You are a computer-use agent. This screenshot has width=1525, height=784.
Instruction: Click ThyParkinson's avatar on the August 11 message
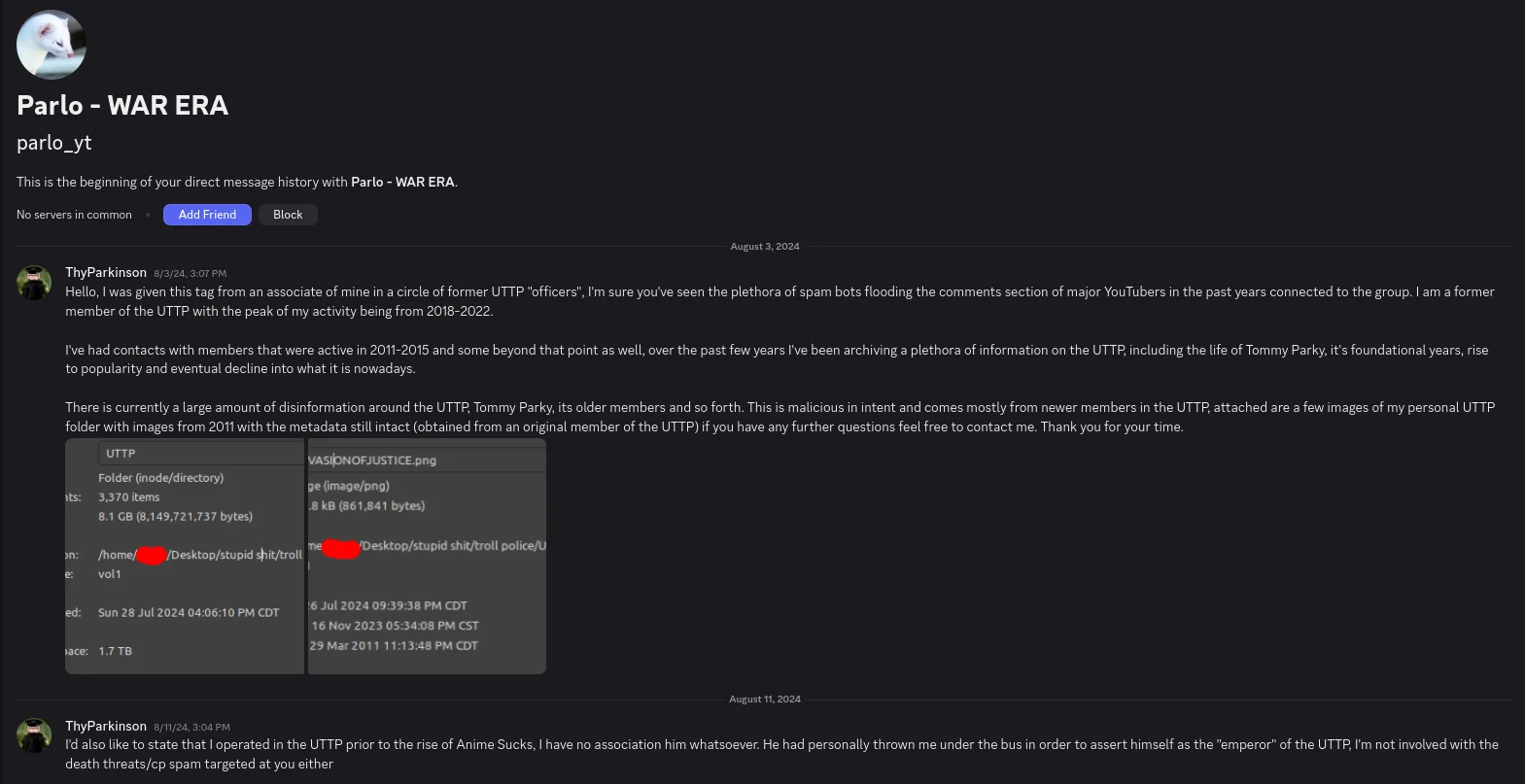pyautogui.click(x=34, y=735)
